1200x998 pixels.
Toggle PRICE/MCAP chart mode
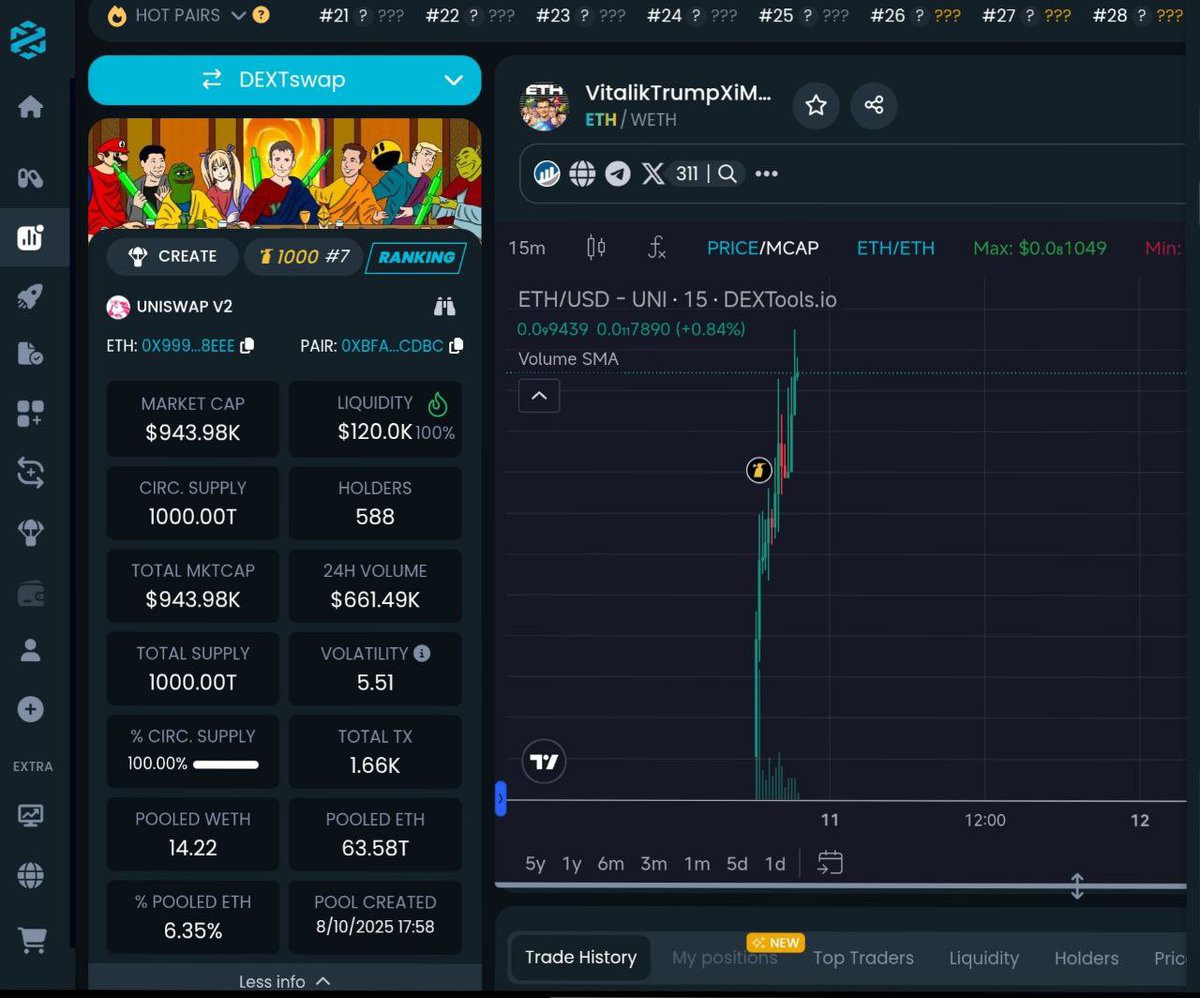coord(763,248)
